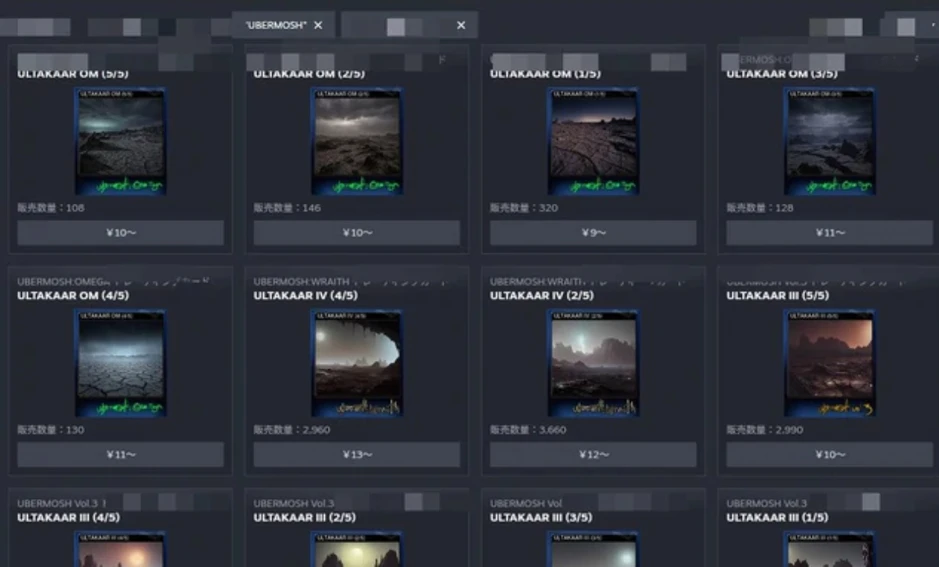Click the ¥10~ price button under ULTAKAAR OM (5/5)
The image size is (939, 567).
pyautogui.click(x=120, y=232)
